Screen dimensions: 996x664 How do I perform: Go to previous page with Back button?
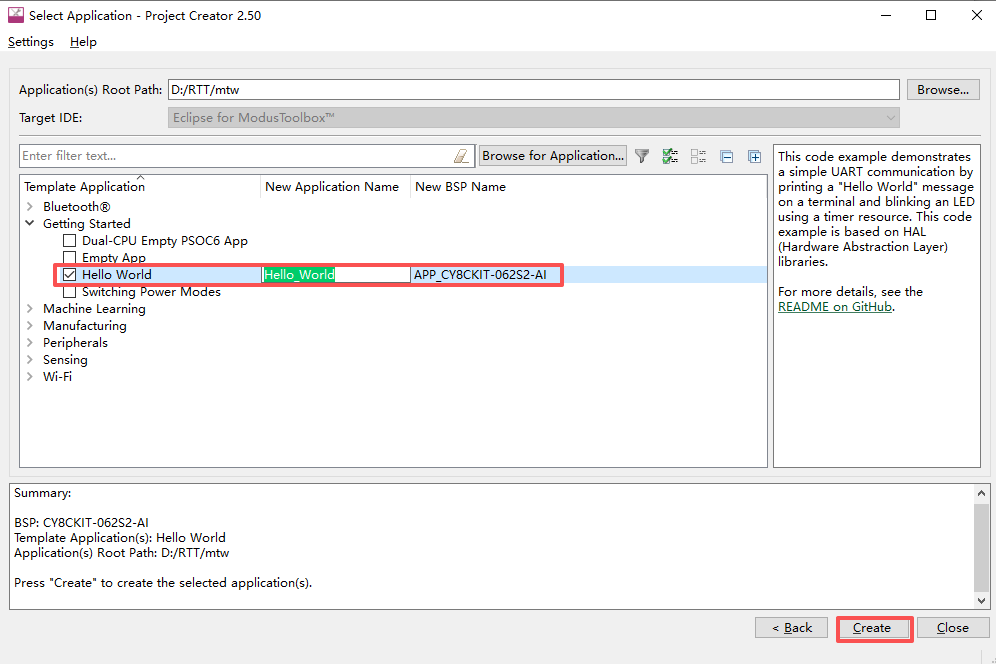click(x=791, y=628)
